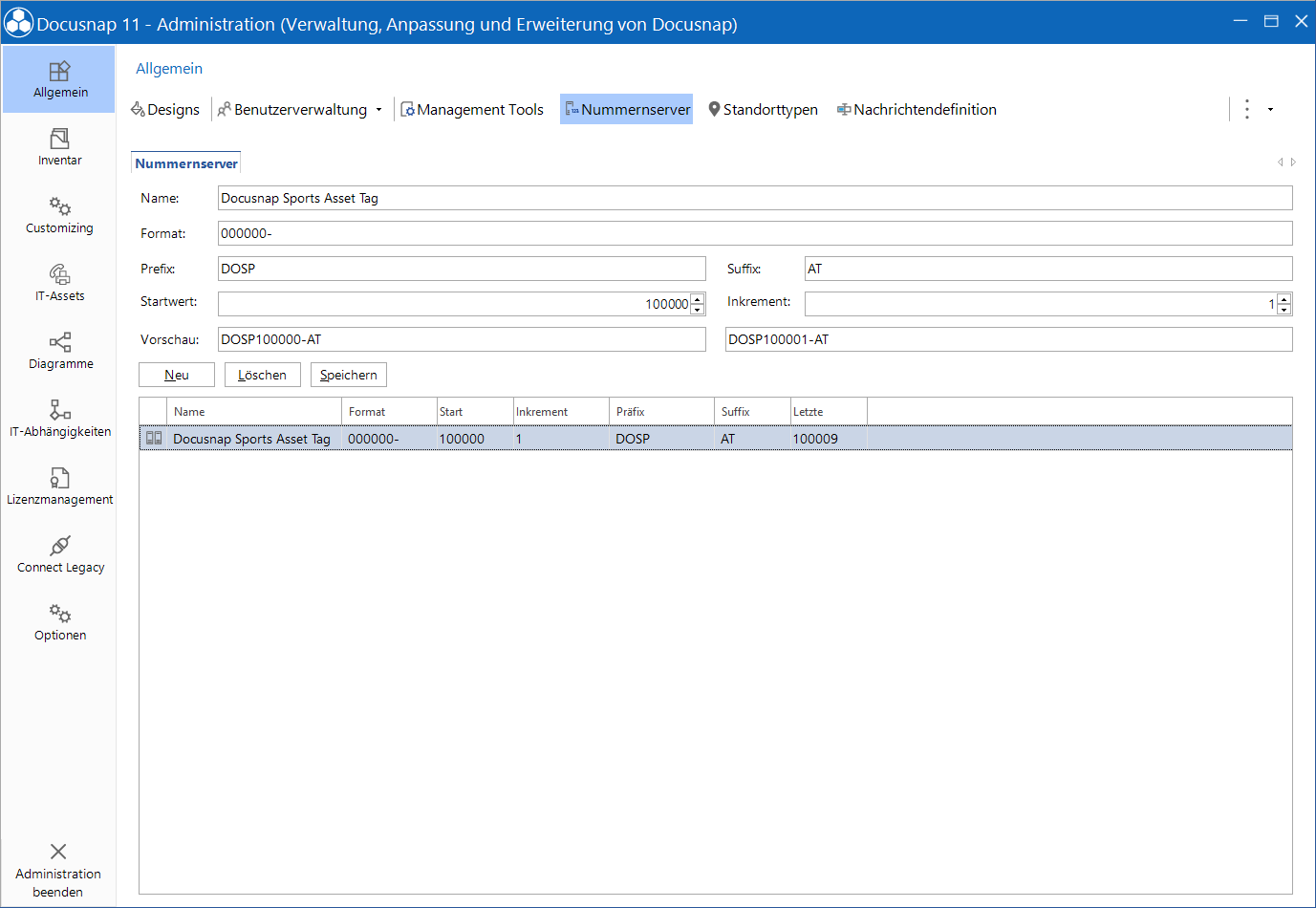Viewport: 1316px width, 908px height.
Task: Sort table by Start column header
Action: pos(475,412)
